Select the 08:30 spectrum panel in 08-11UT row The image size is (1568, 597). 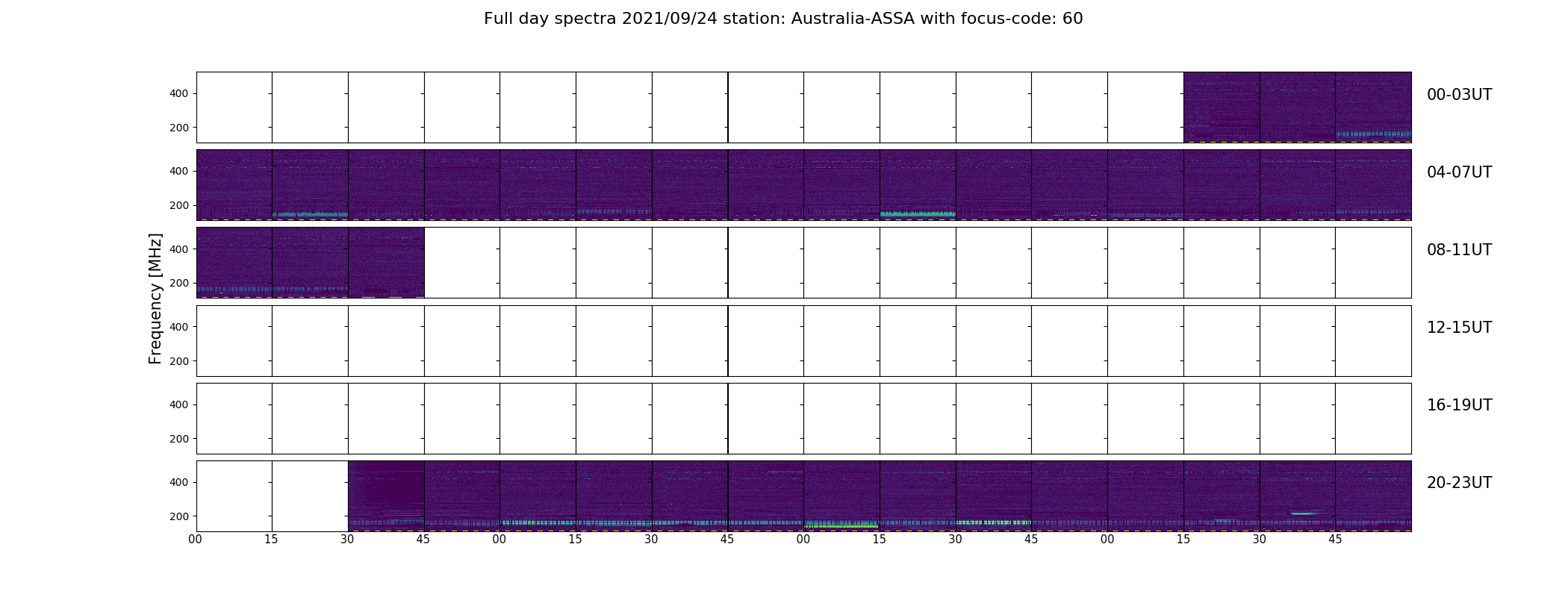pyautogui.click(x=386, y=263)
